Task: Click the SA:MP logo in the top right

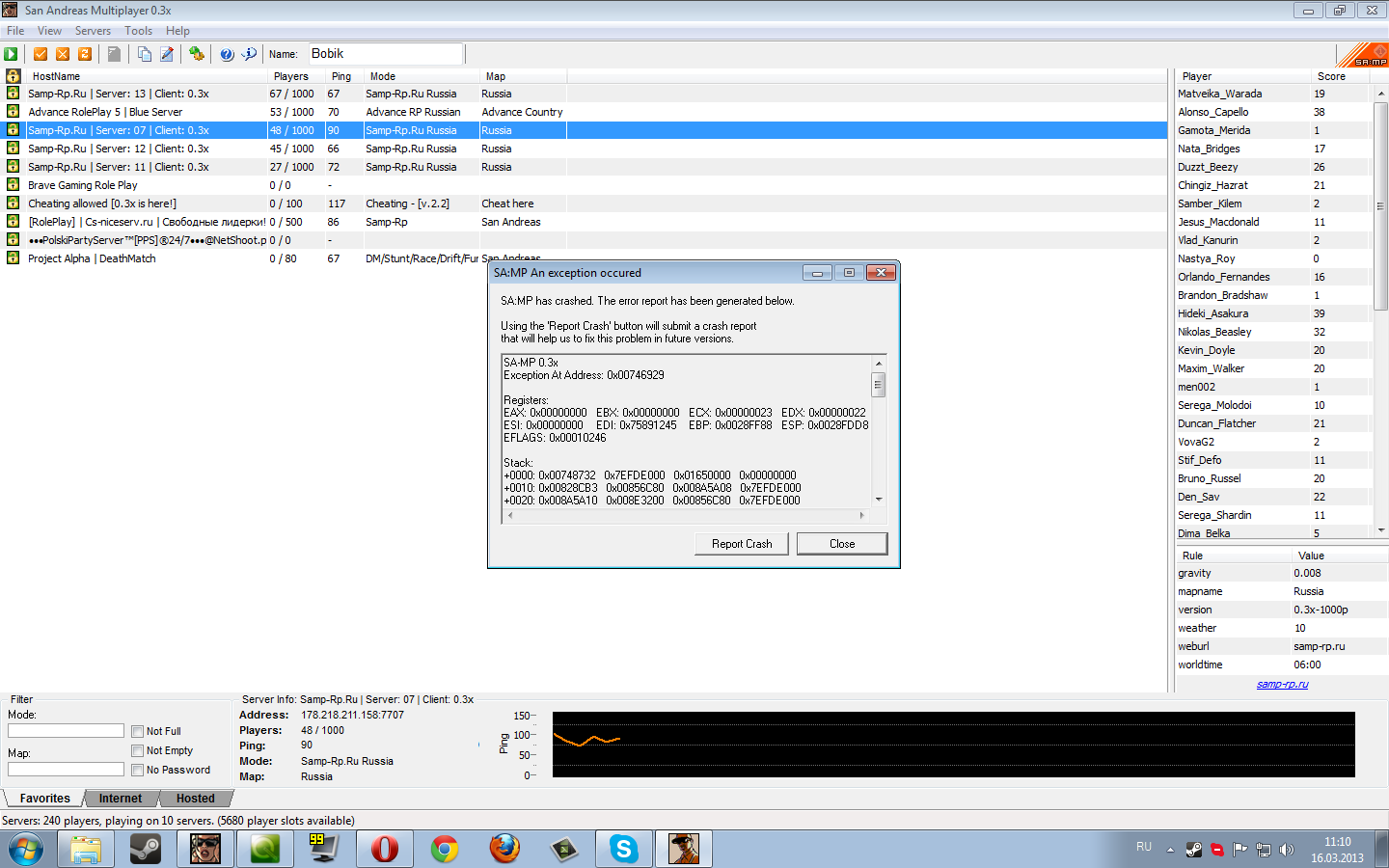Action: (x=1364, y=54)
